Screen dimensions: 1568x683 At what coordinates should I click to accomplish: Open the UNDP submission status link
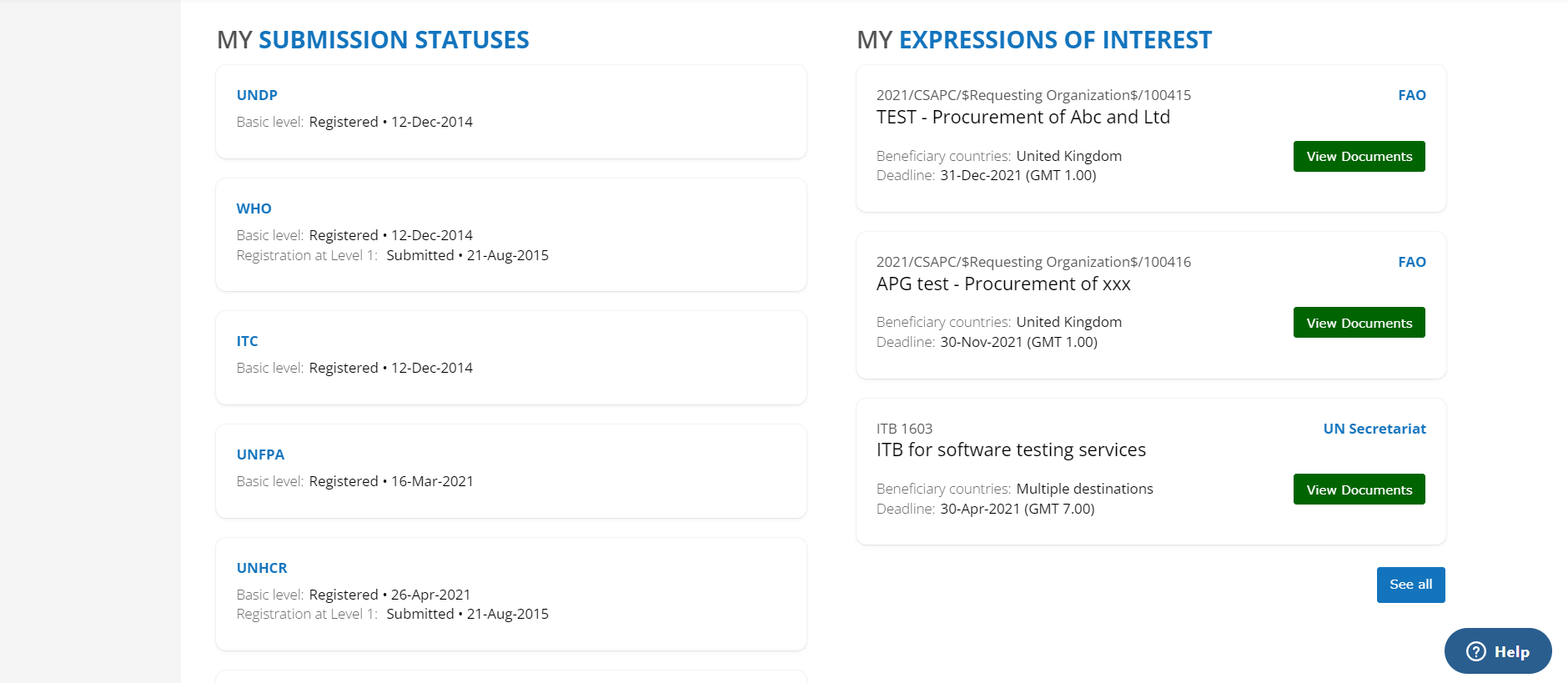click(x=257, y=95)
